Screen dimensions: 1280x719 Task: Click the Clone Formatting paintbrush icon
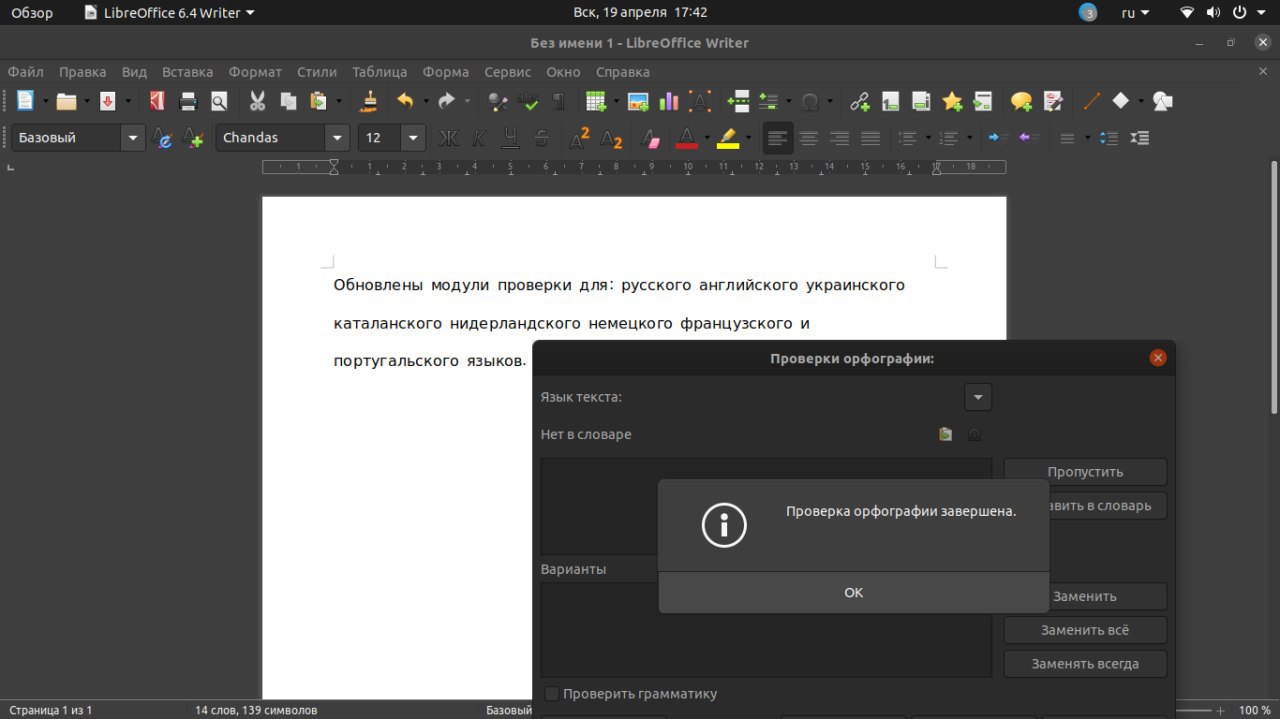pyautogui.click(x=370, y=101)
